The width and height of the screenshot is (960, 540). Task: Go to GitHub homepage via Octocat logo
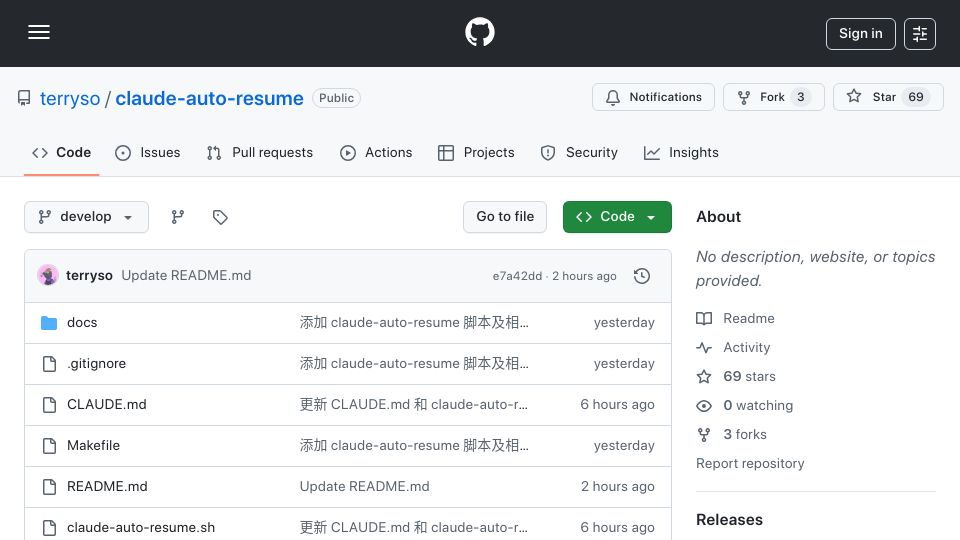pos(479,32)
